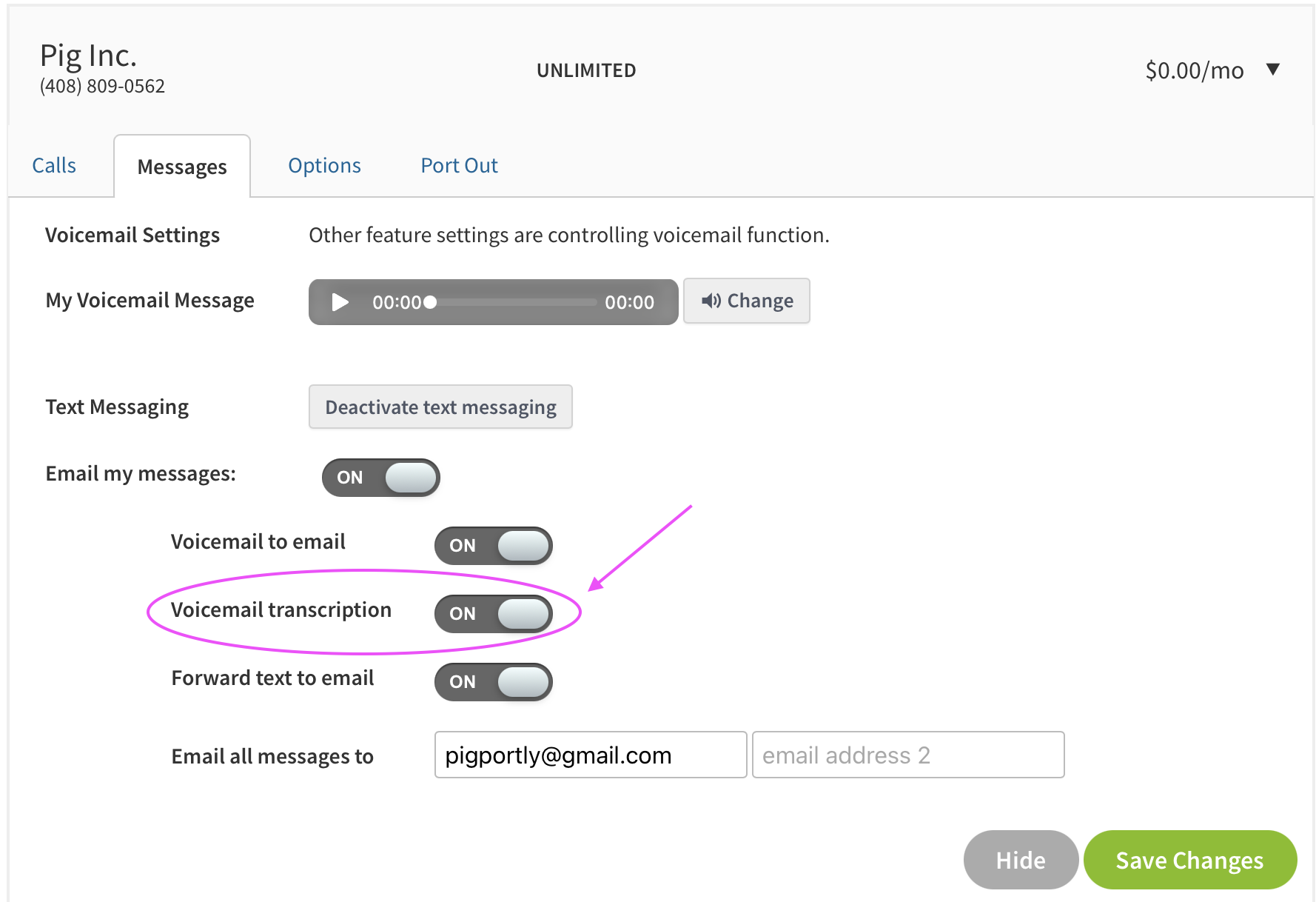This screenshot has height=902, width=1316.
Task: Turn off Voicemail to email toggle
Action: [494, 546]
